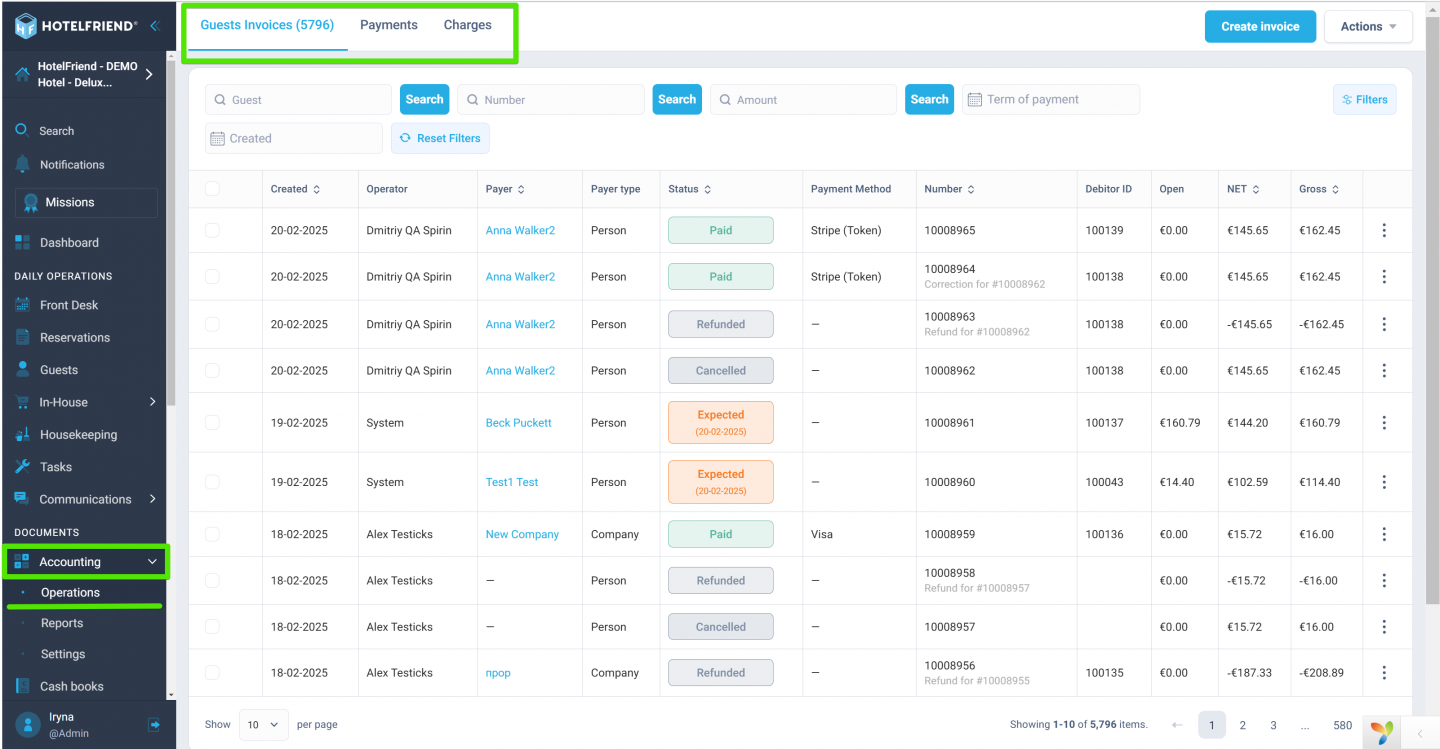Open Operations under Accounting
The height and width of the screenshot is (749, 1440).
(70, 593)
